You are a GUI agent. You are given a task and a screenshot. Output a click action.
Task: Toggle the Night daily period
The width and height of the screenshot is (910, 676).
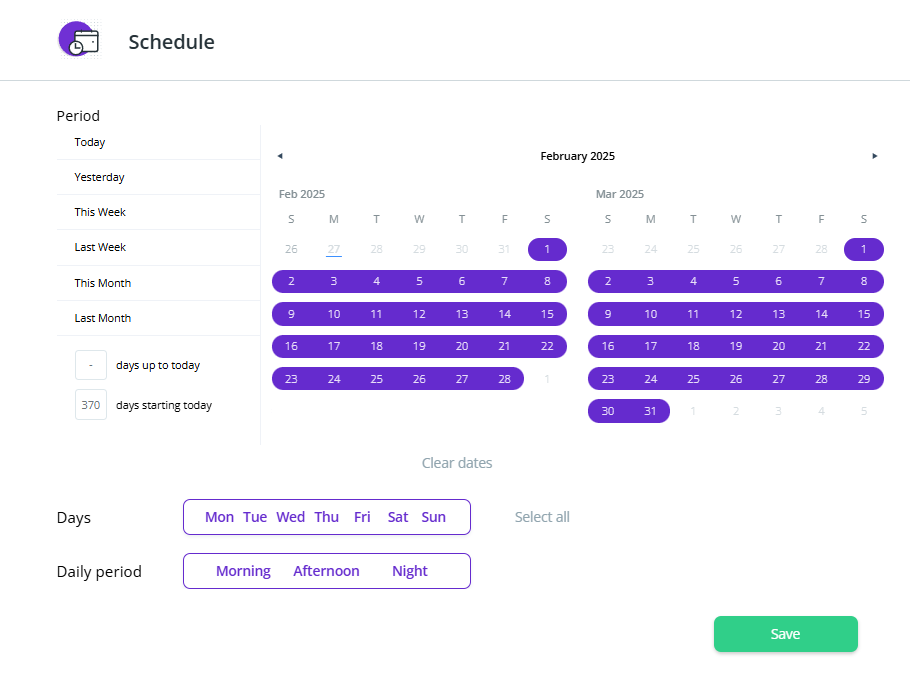pos(410,571)
